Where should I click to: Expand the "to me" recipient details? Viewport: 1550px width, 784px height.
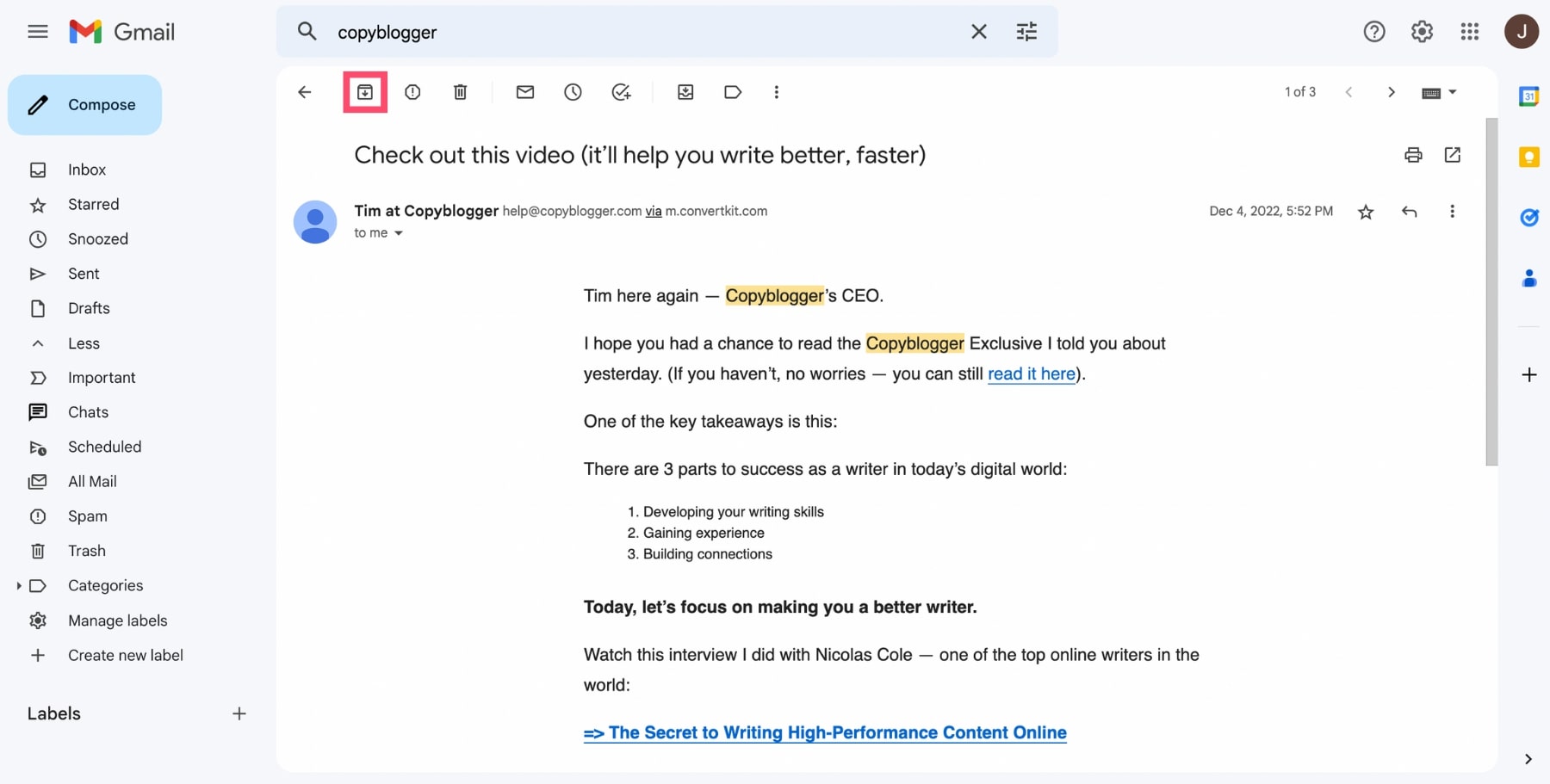coord(398,232)
